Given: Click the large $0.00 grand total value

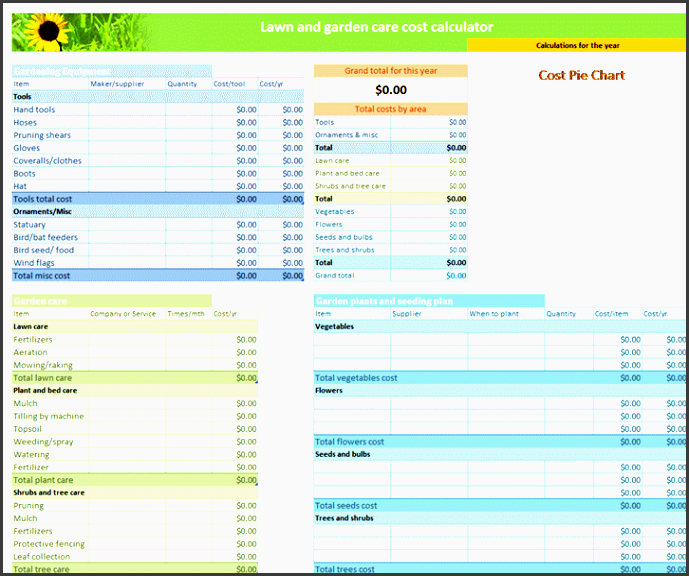Looking at the screenshot, I should click(x=390, y=90).
